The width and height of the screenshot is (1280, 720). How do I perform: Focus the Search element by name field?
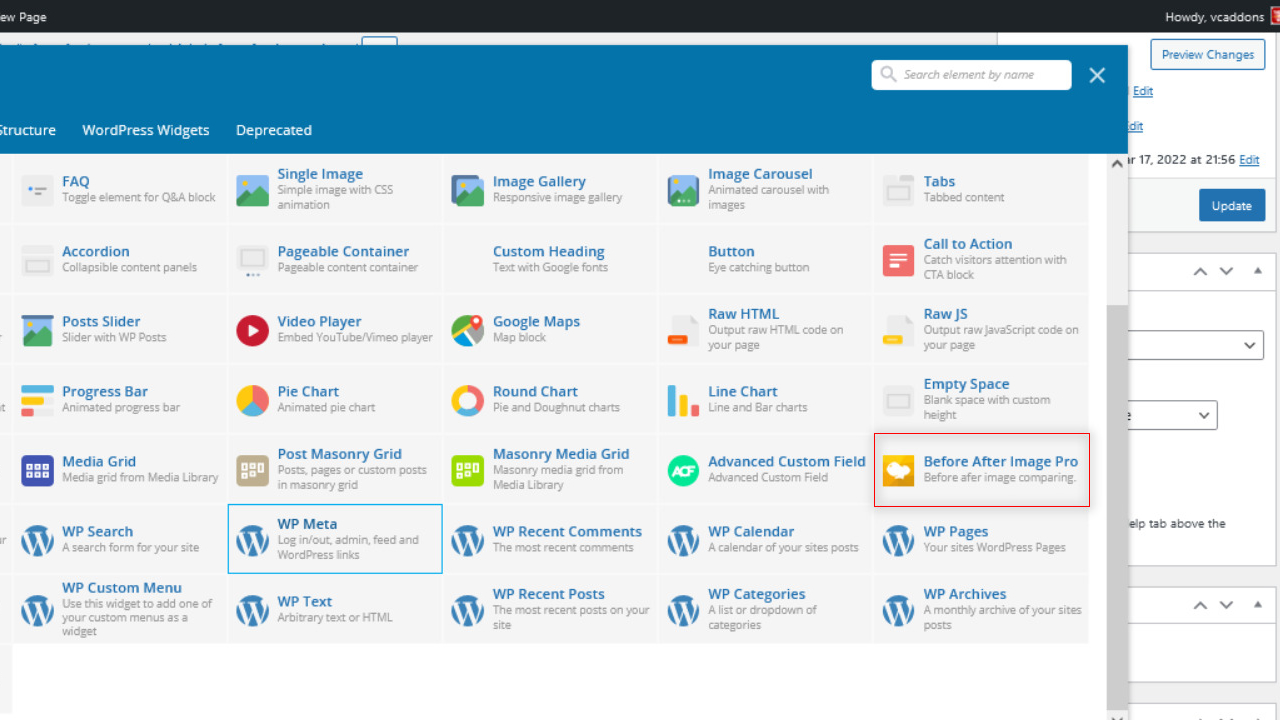pyautogui.click(x=971, y=75)
